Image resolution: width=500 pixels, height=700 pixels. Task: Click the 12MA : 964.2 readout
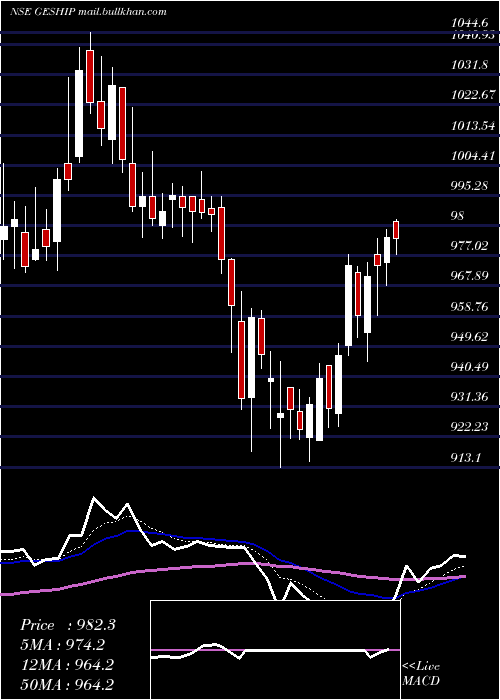(67, 665)
